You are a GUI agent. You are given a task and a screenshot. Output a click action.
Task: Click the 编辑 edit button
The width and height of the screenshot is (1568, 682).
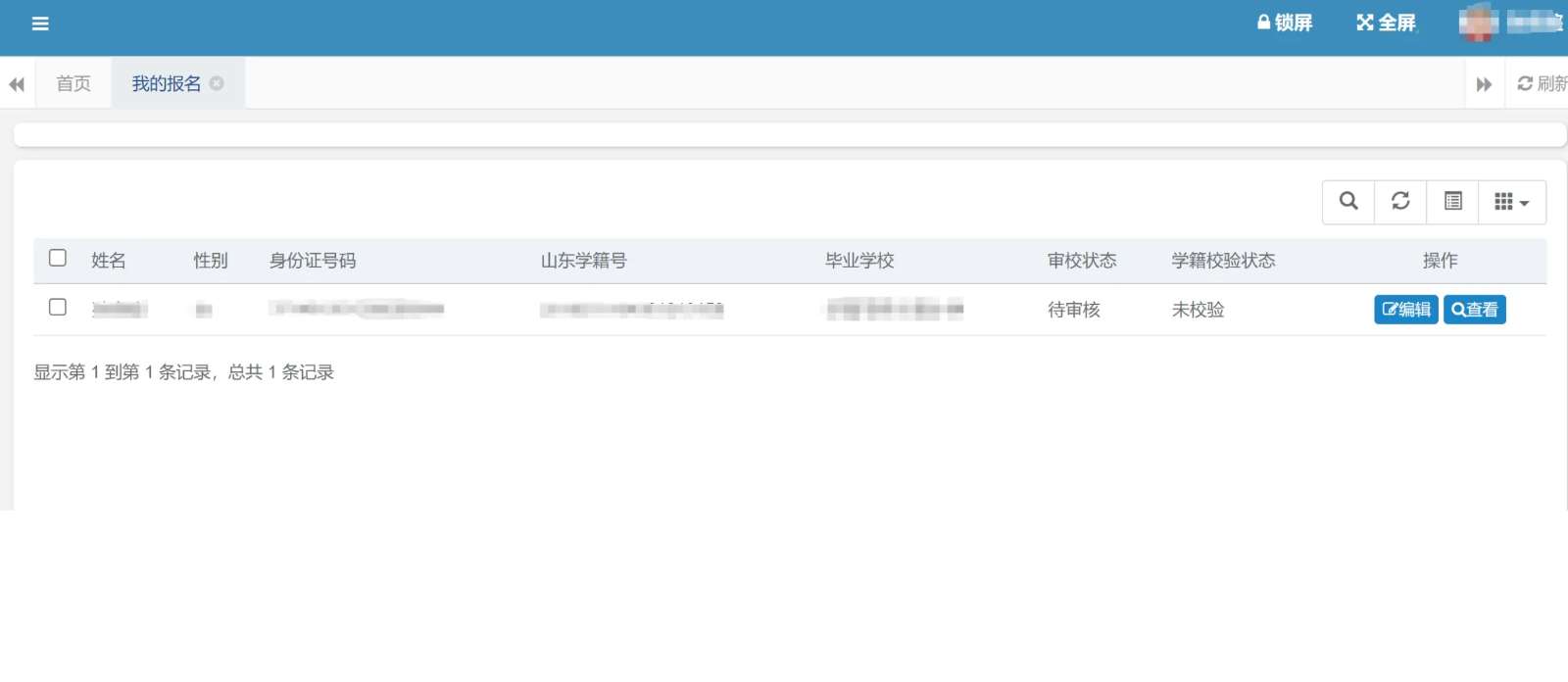[1406, 310]
